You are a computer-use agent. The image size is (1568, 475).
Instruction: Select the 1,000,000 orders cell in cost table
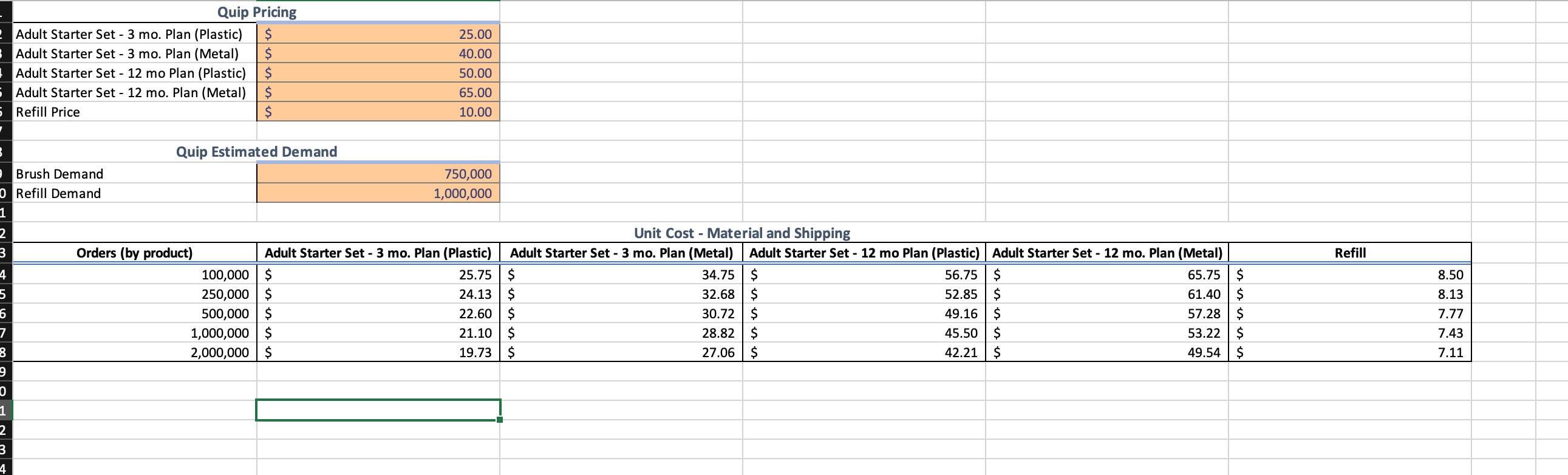click(135, 333)
